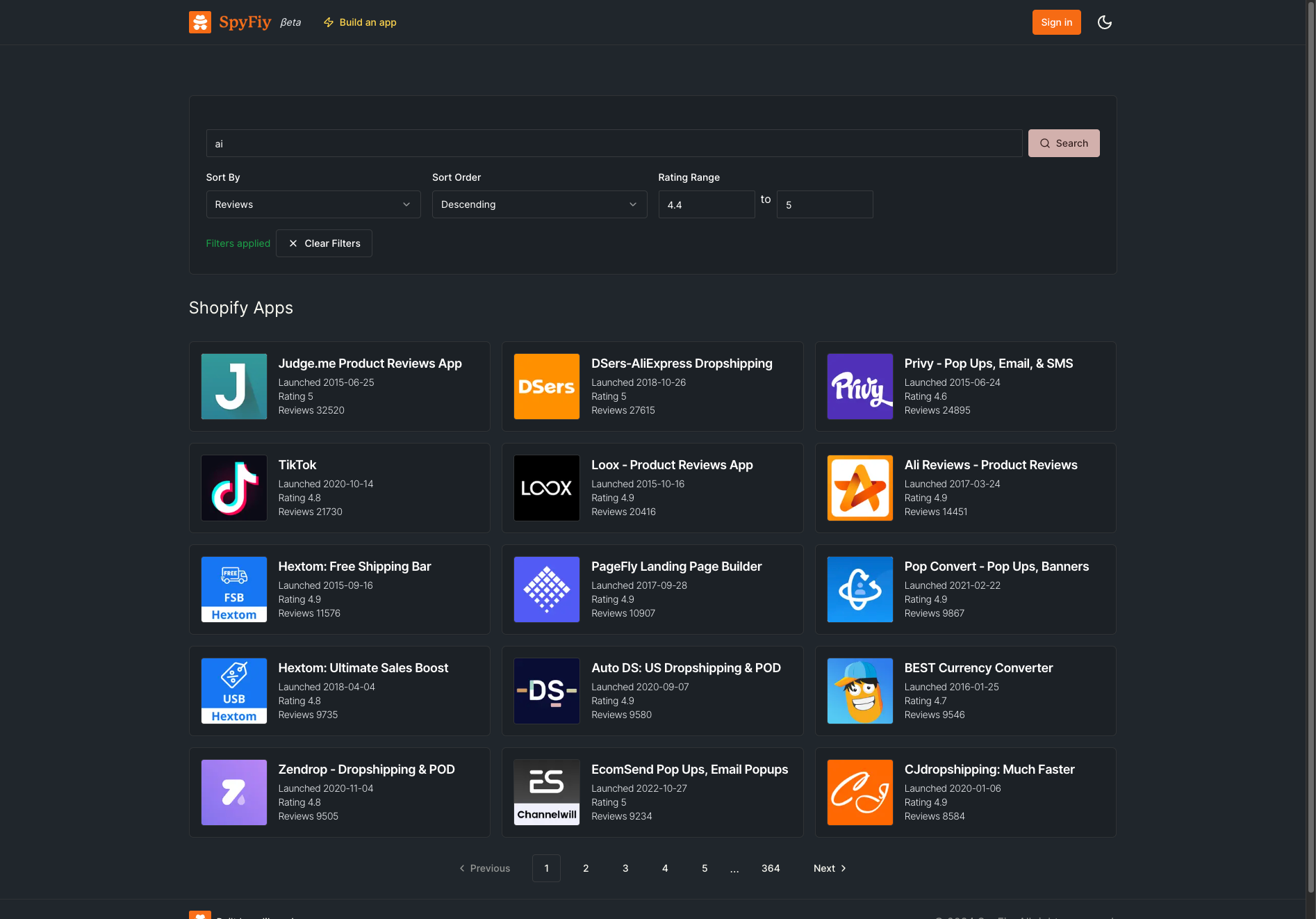Click the search text field
Viewport: 1316px width, 919px height.
614,143
